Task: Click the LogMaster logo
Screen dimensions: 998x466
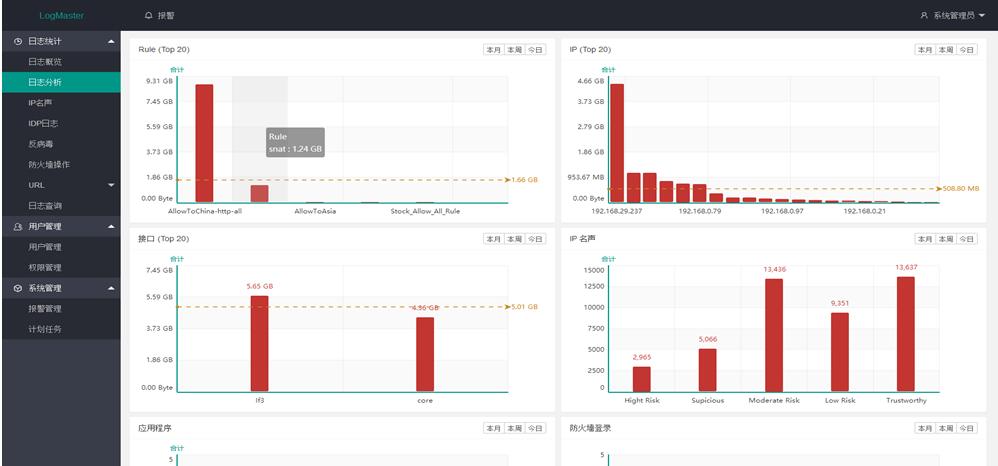Action: tap(61, 16)
